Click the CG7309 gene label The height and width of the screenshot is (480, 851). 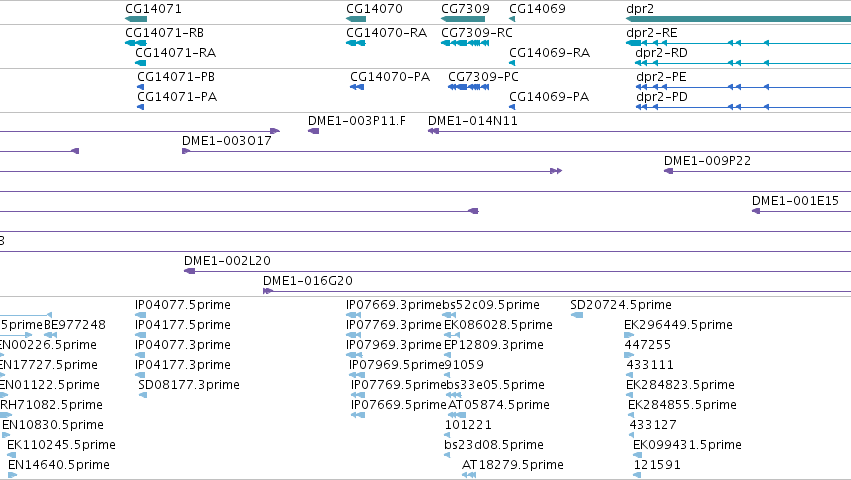465,9
